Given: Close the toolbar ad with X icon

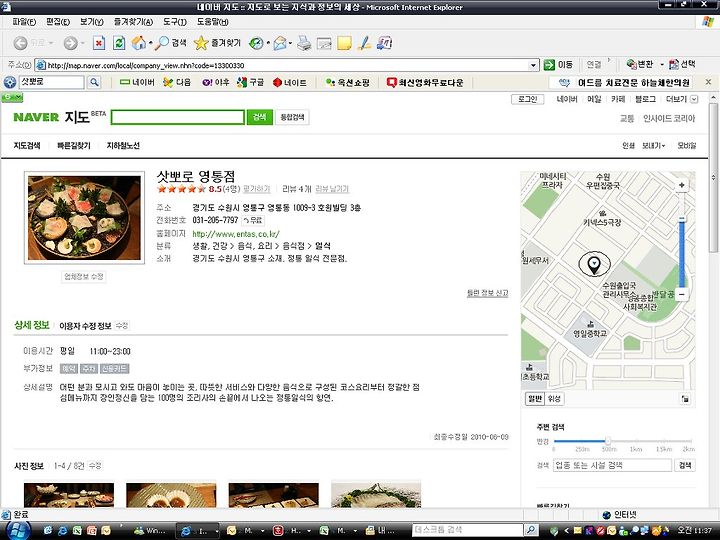Looking at the screenshot, I should pos(708,82).
